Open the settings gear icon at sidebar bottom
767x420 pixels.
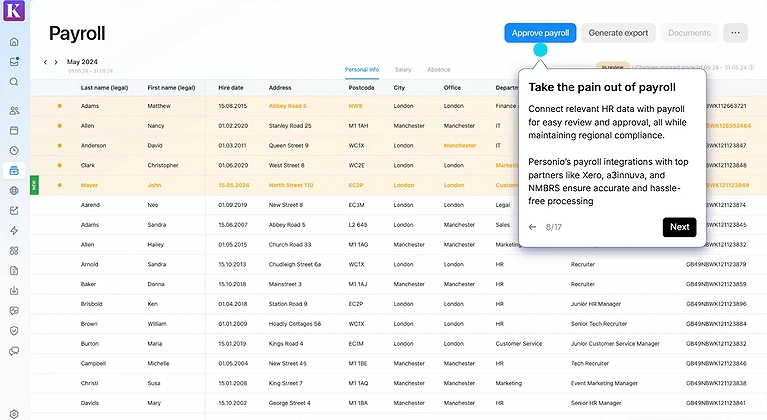point(14,414)
